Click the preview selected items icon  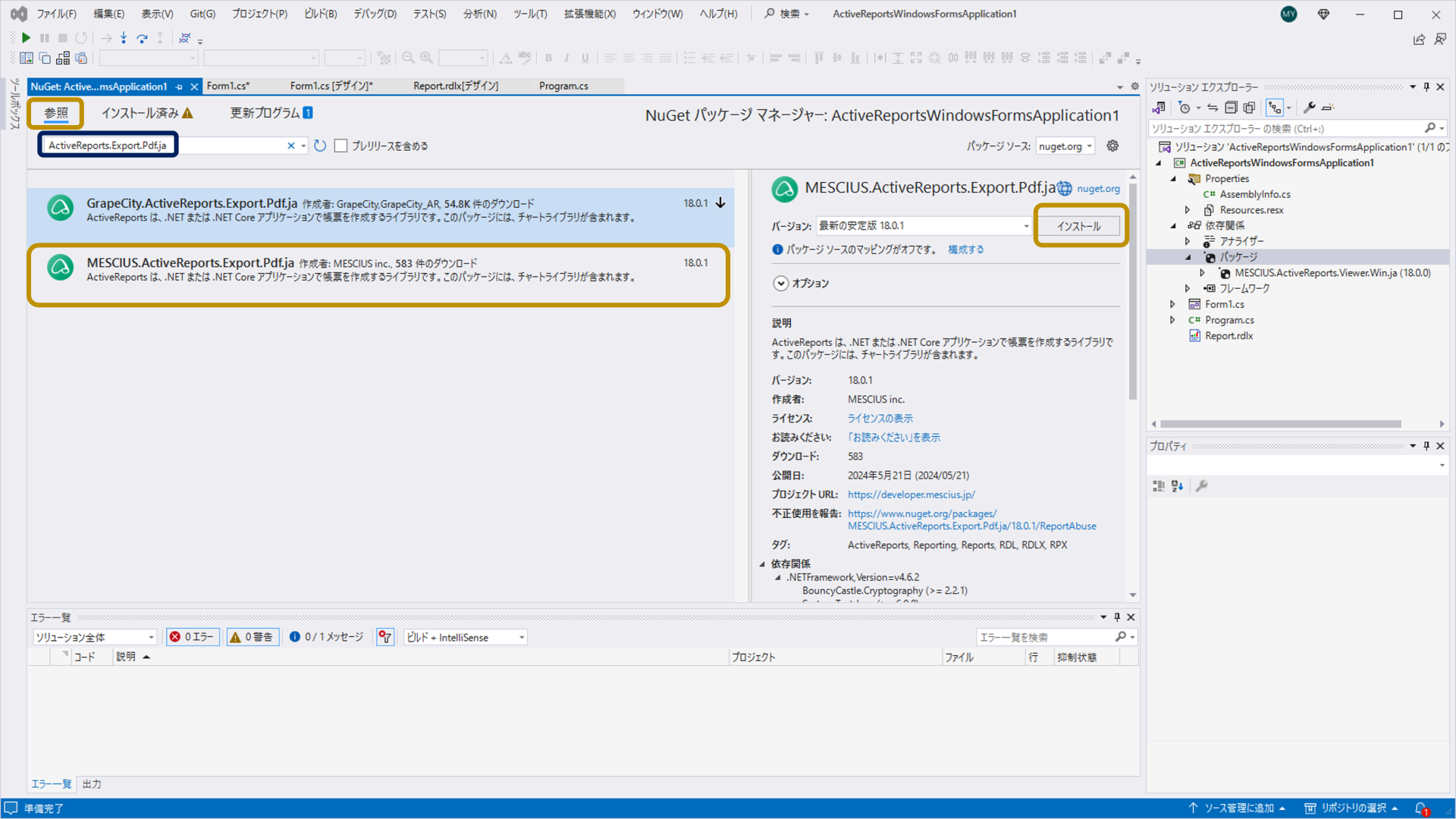(1328, 108)
